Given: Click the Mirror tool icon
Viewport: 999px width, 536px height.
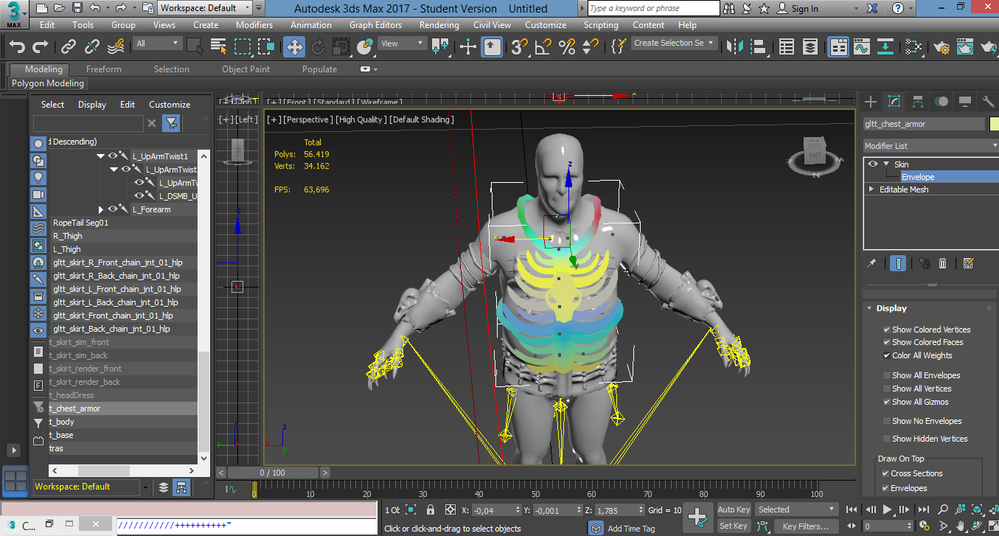Looking at the screenshot, I should [735, 47].
